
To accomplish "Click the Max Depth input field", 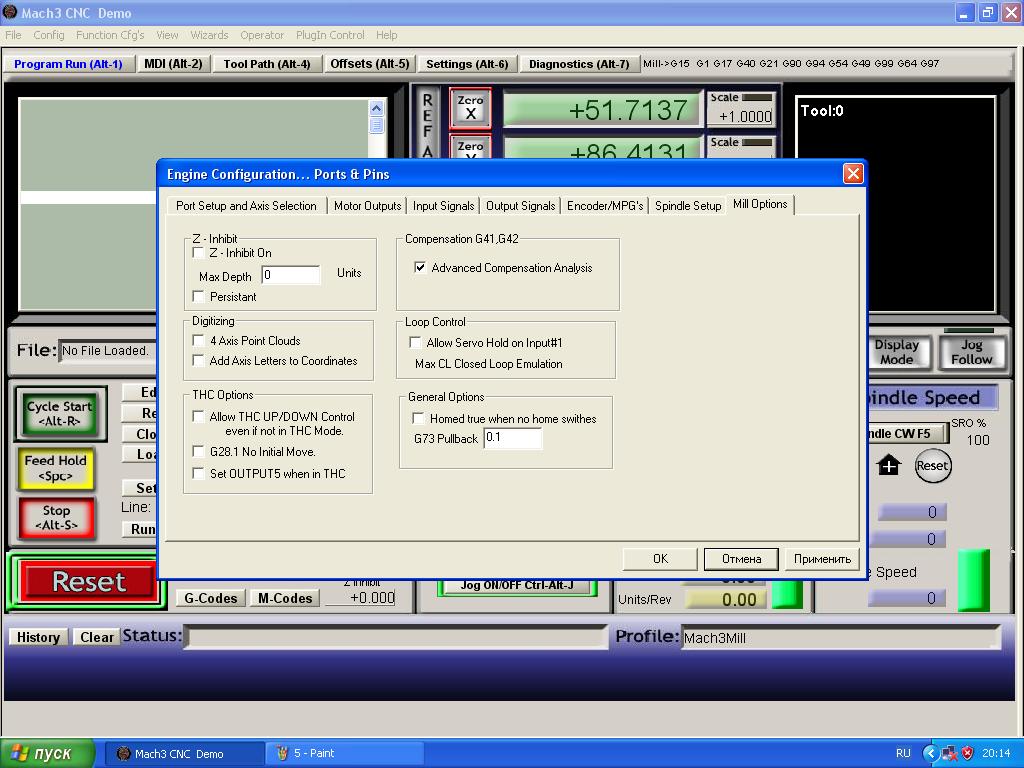I will pos(291,275).
